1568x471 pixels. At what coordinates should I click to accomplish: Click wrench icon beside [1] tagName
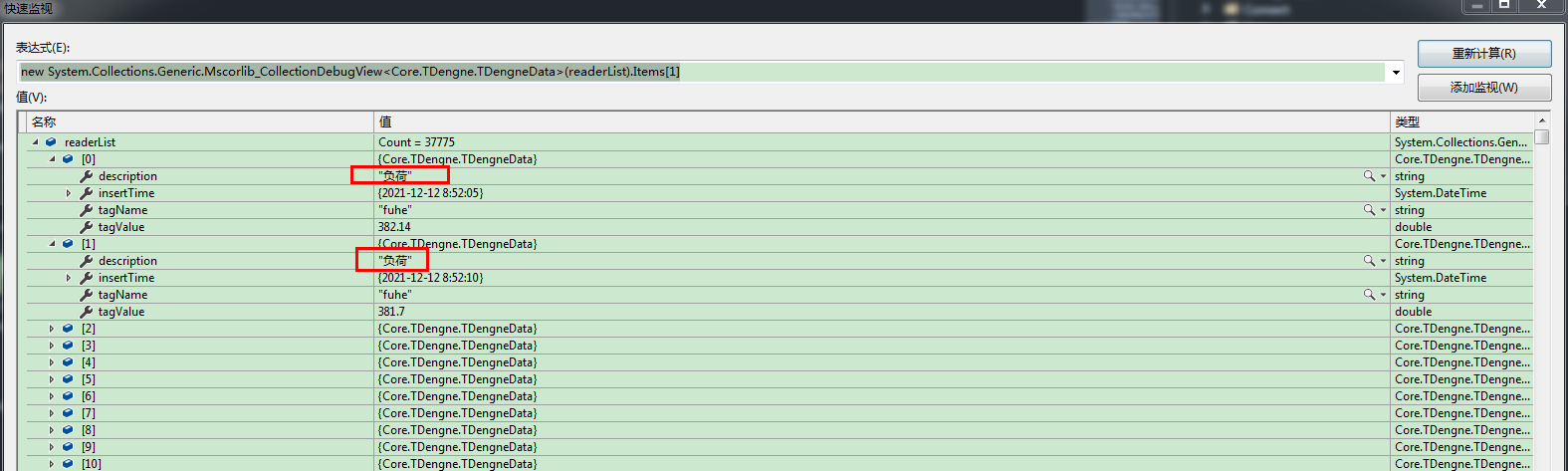87,295
